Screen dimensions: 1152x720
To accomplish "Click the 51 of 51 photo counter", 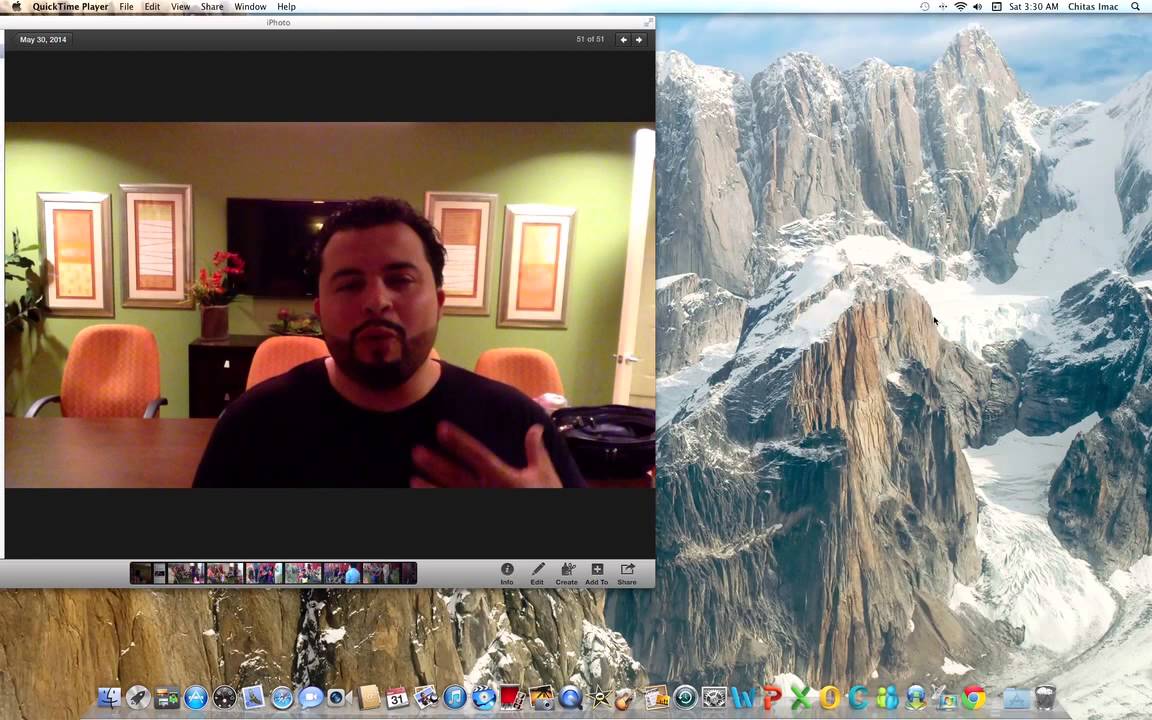I will pos(590,40).
